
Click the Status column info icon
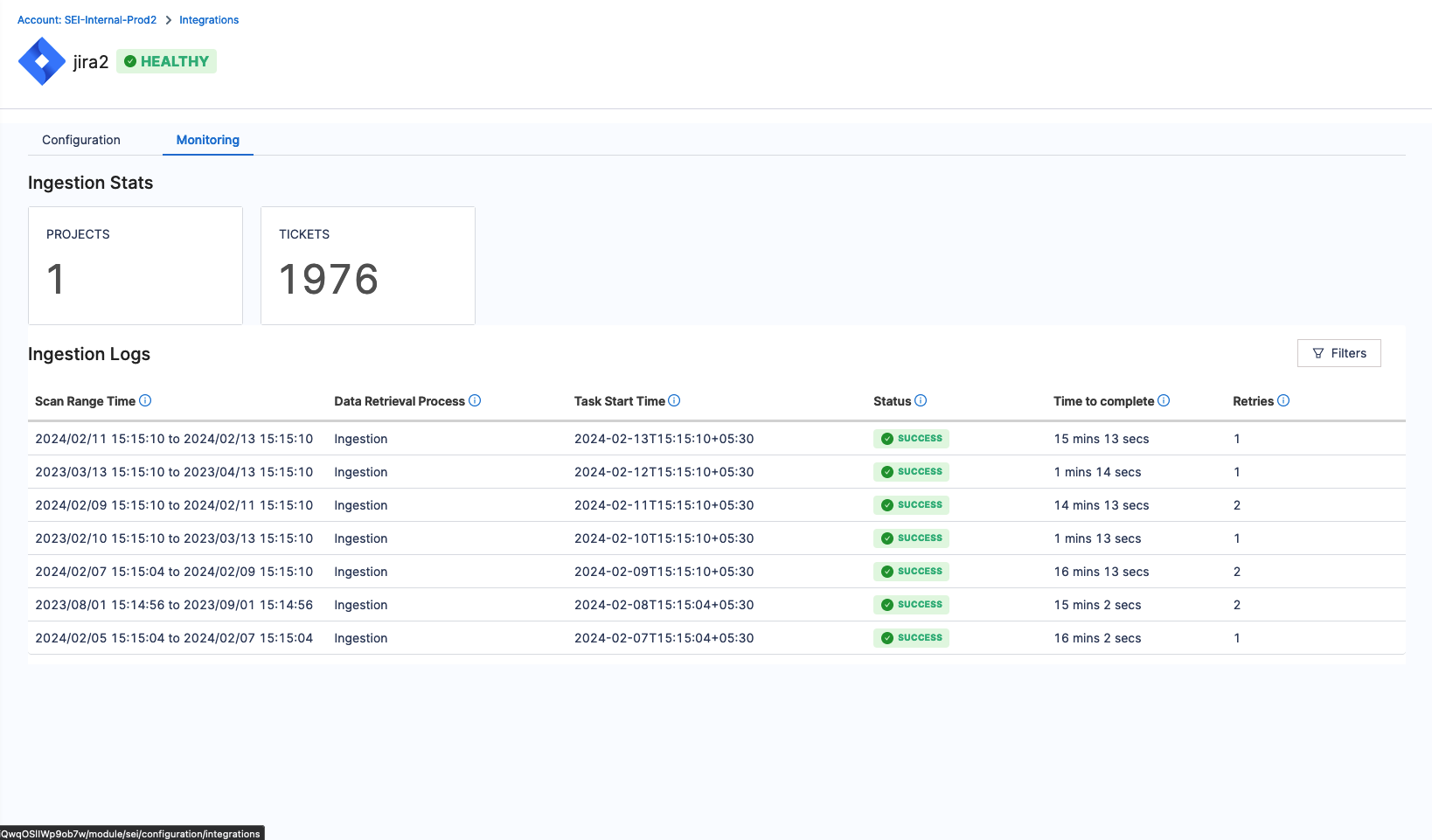point(921,400)
